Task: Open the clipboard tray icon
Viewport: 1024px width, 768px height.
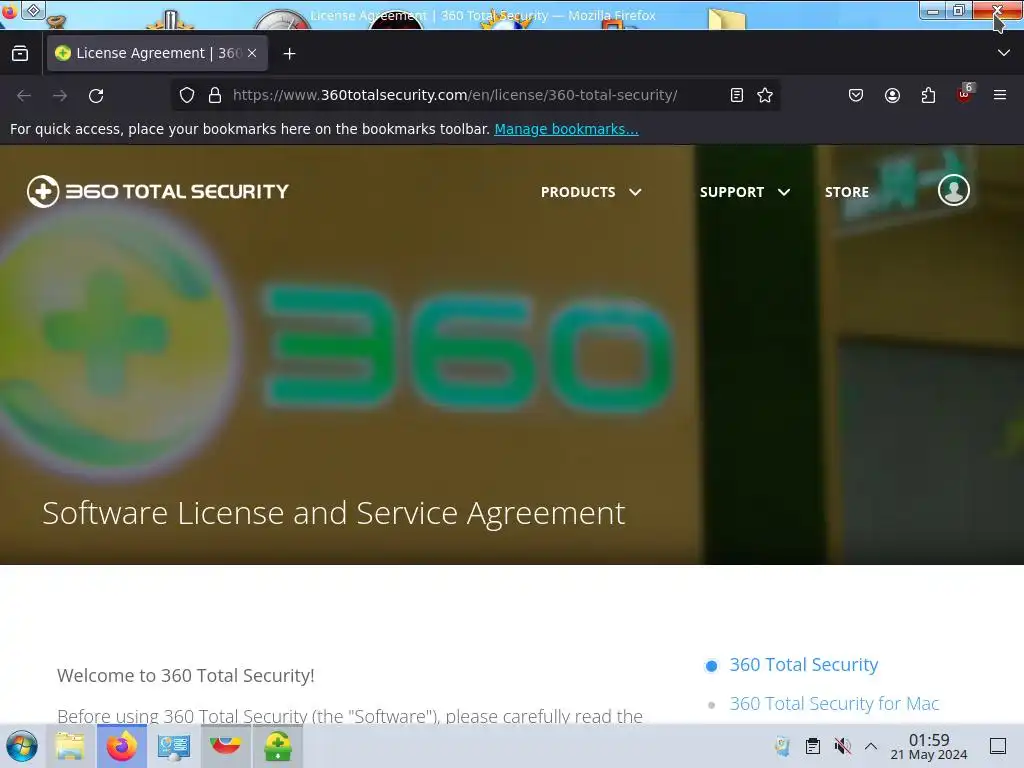Action: point(812,746)
